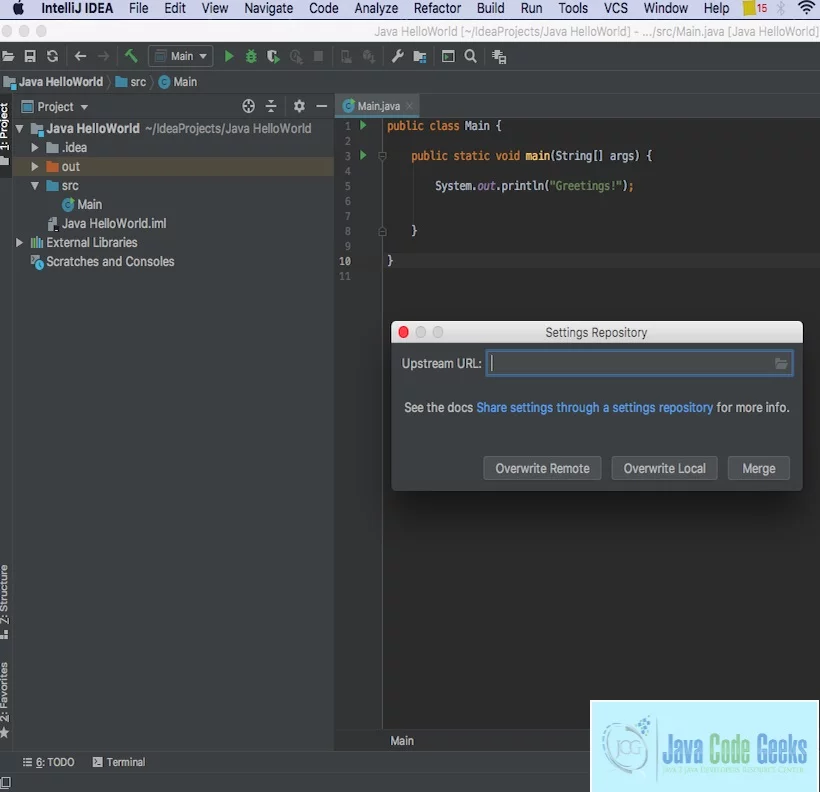
Task: Open the Main run configuration dropdown
Action: (x=181, y=56)
